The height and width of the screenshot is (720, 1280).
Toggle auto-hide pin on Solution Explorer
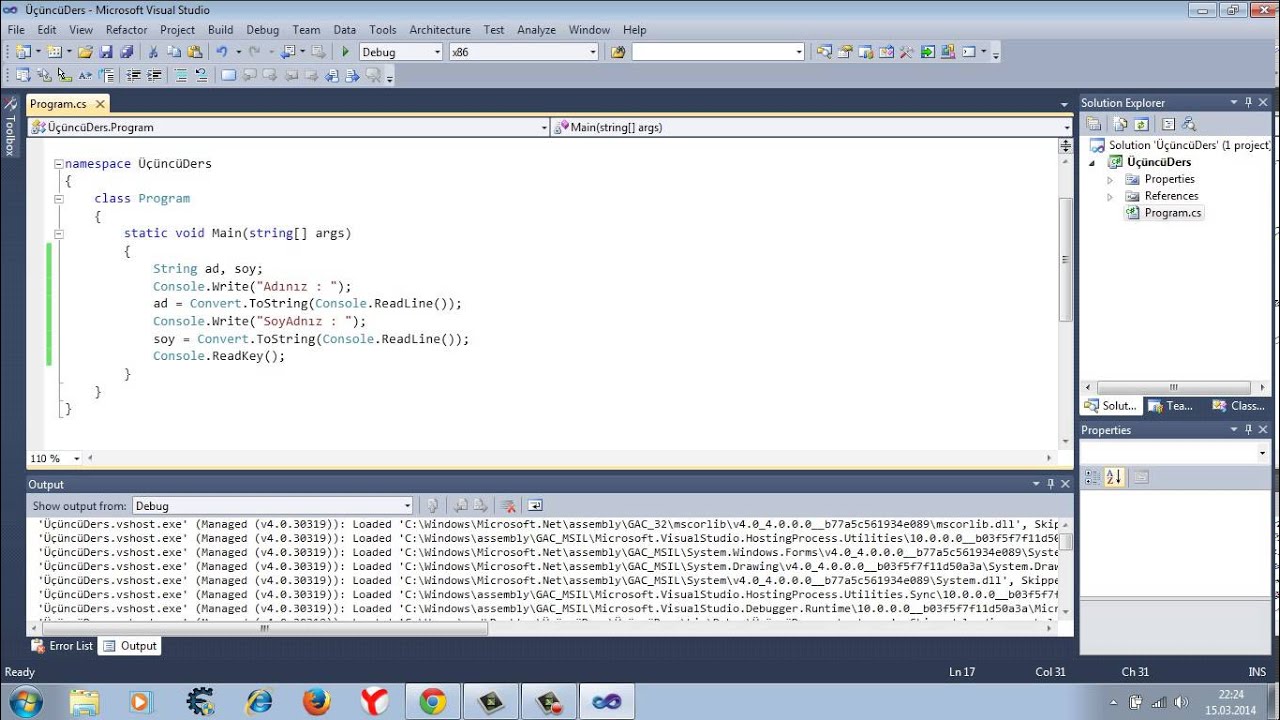[x=1248, y=102]
